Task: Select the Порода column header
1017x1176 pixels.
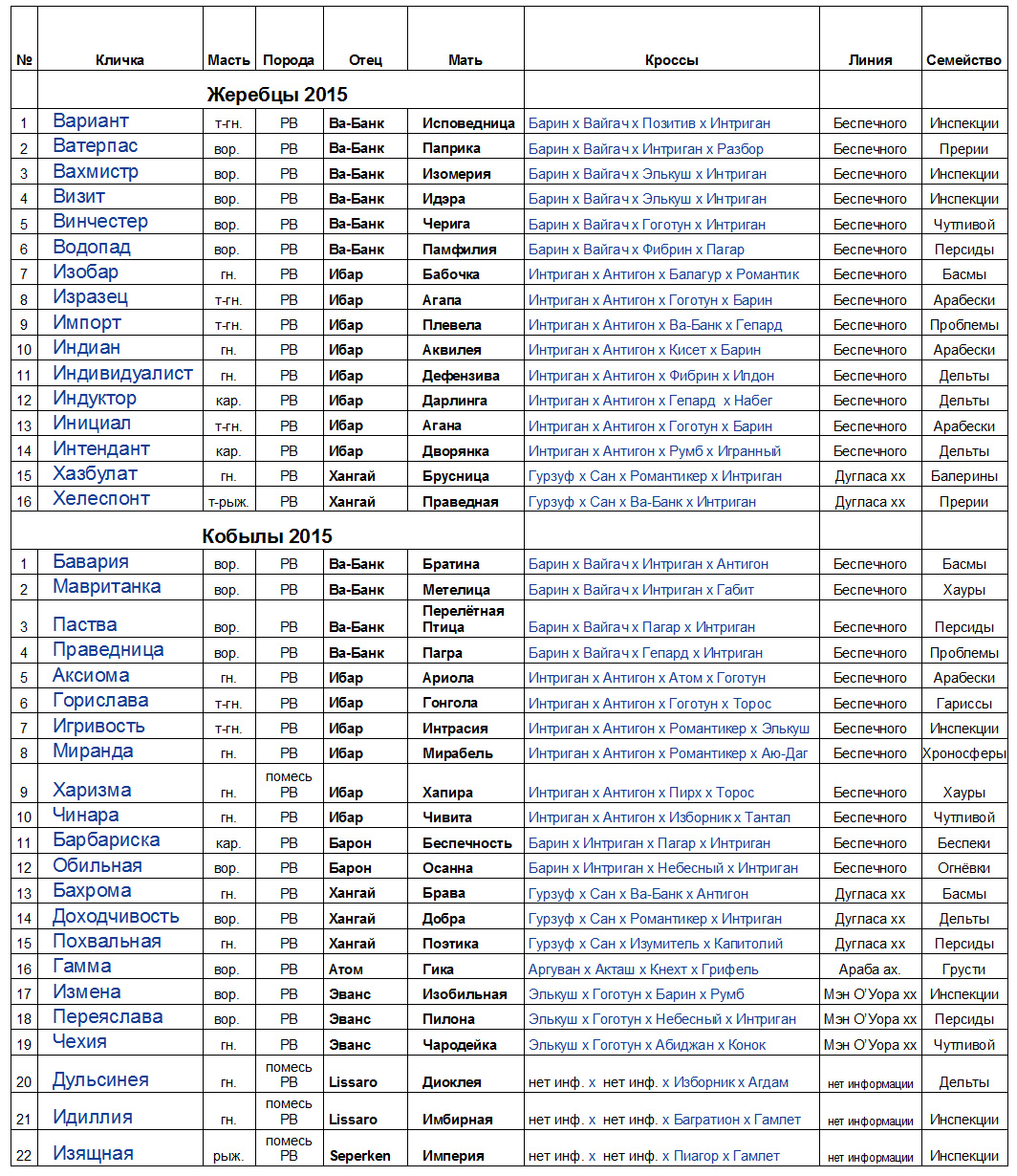Action: (289, 60)
